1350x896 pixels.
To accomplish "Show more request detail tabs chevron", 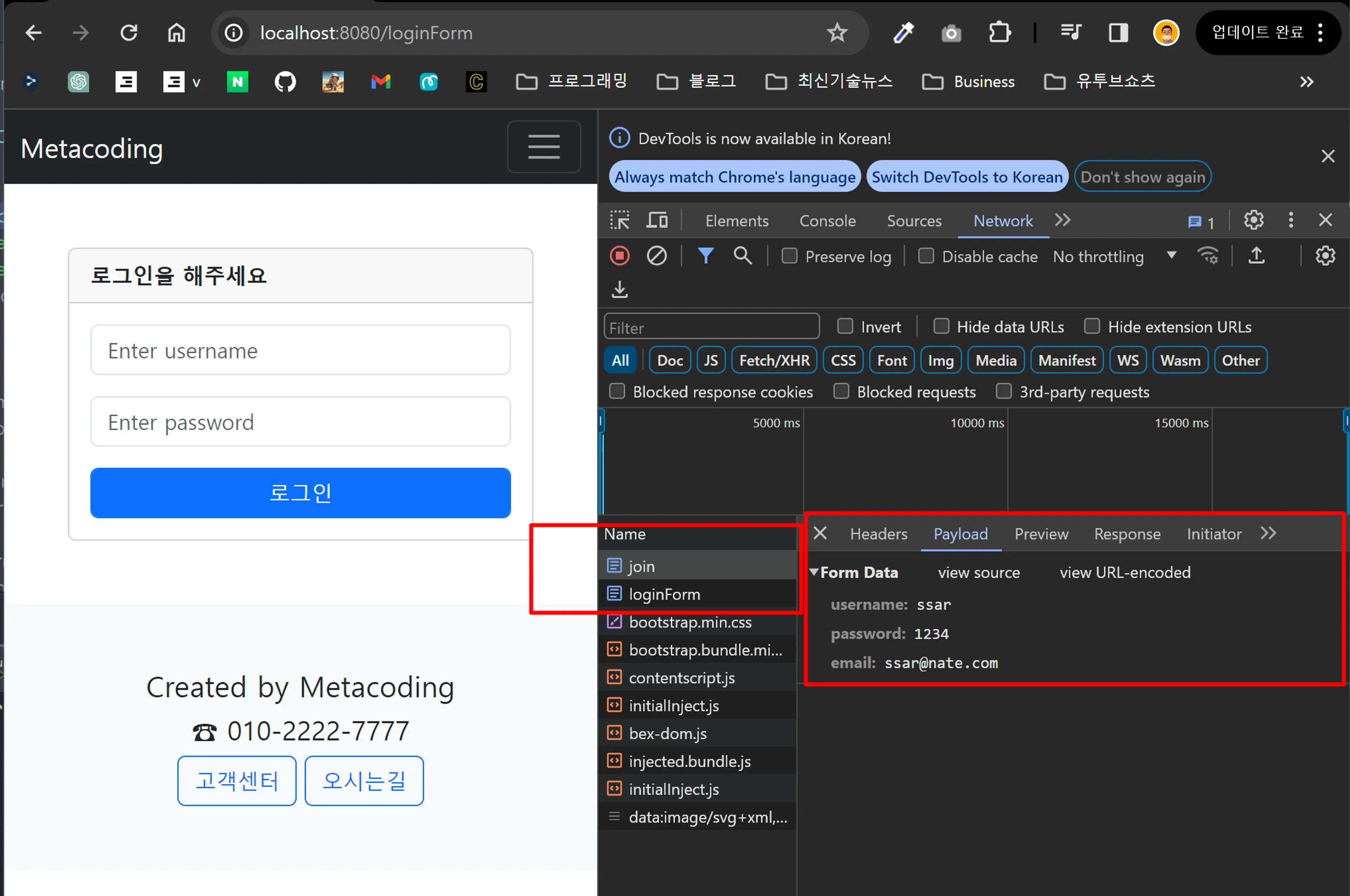I will tap(1268, 533).
